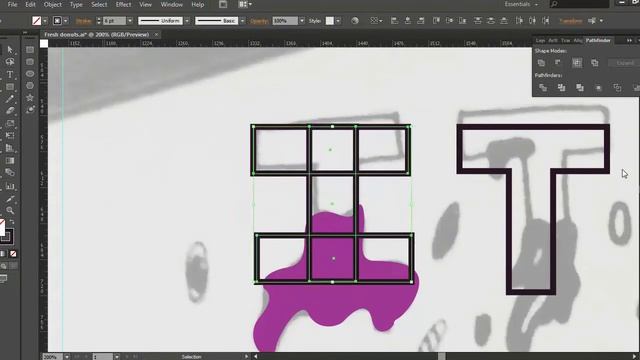
Task: Open the Essentials workspace switcher
Action: click(x=521, y=4)
